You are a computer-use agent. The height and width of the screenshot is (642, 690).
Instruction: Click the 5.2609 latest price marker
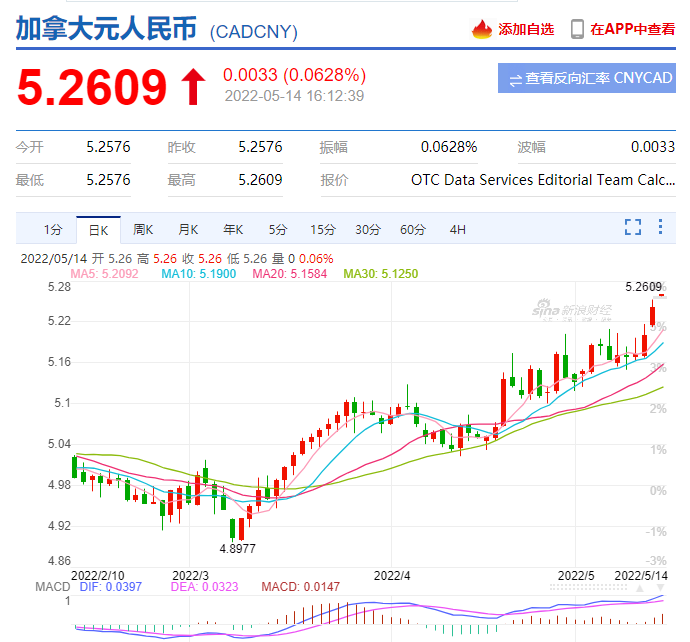(x=643, y=287)
